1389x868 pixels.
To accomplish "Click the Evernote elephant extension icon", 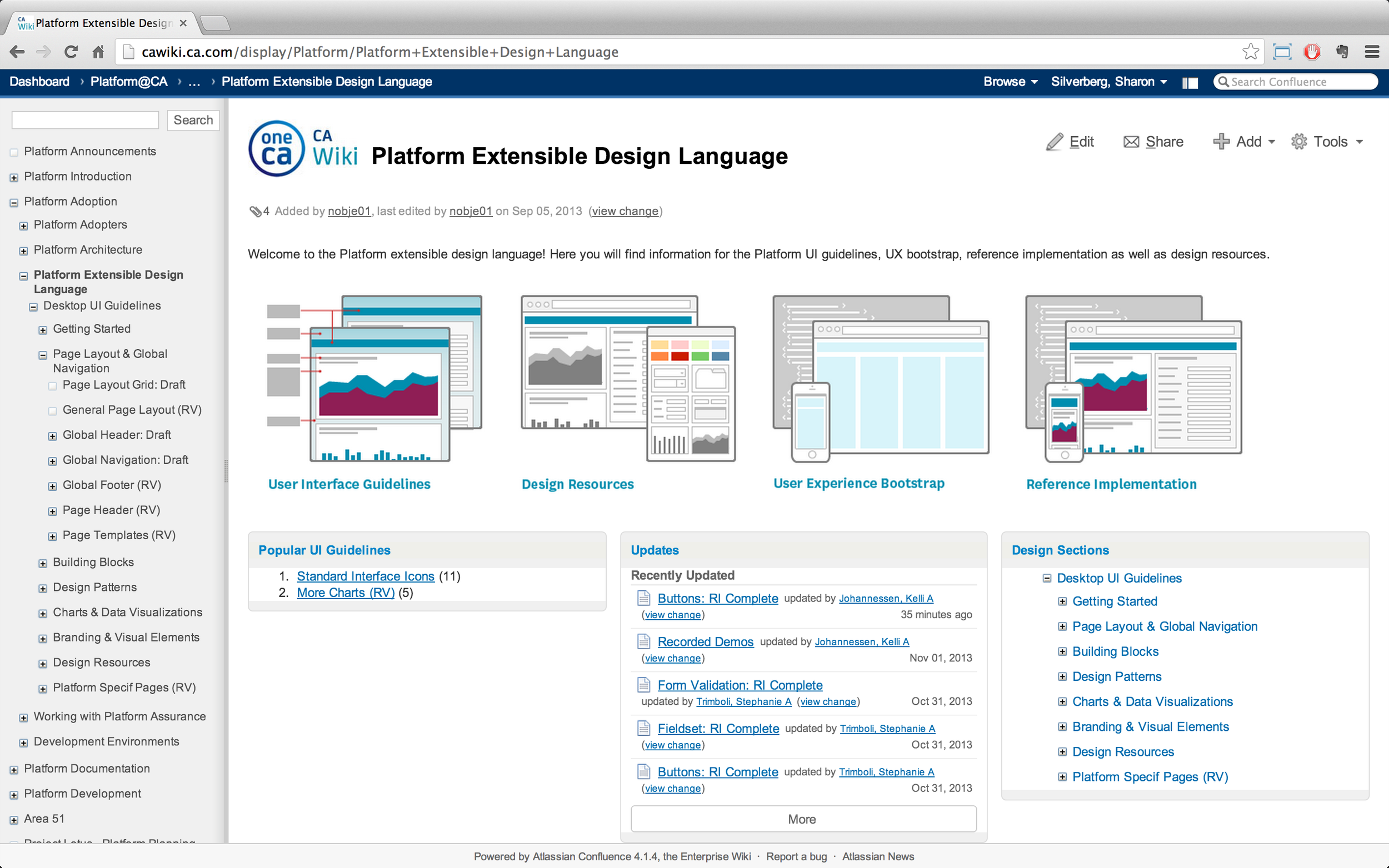I will (x=1342, y=52).
